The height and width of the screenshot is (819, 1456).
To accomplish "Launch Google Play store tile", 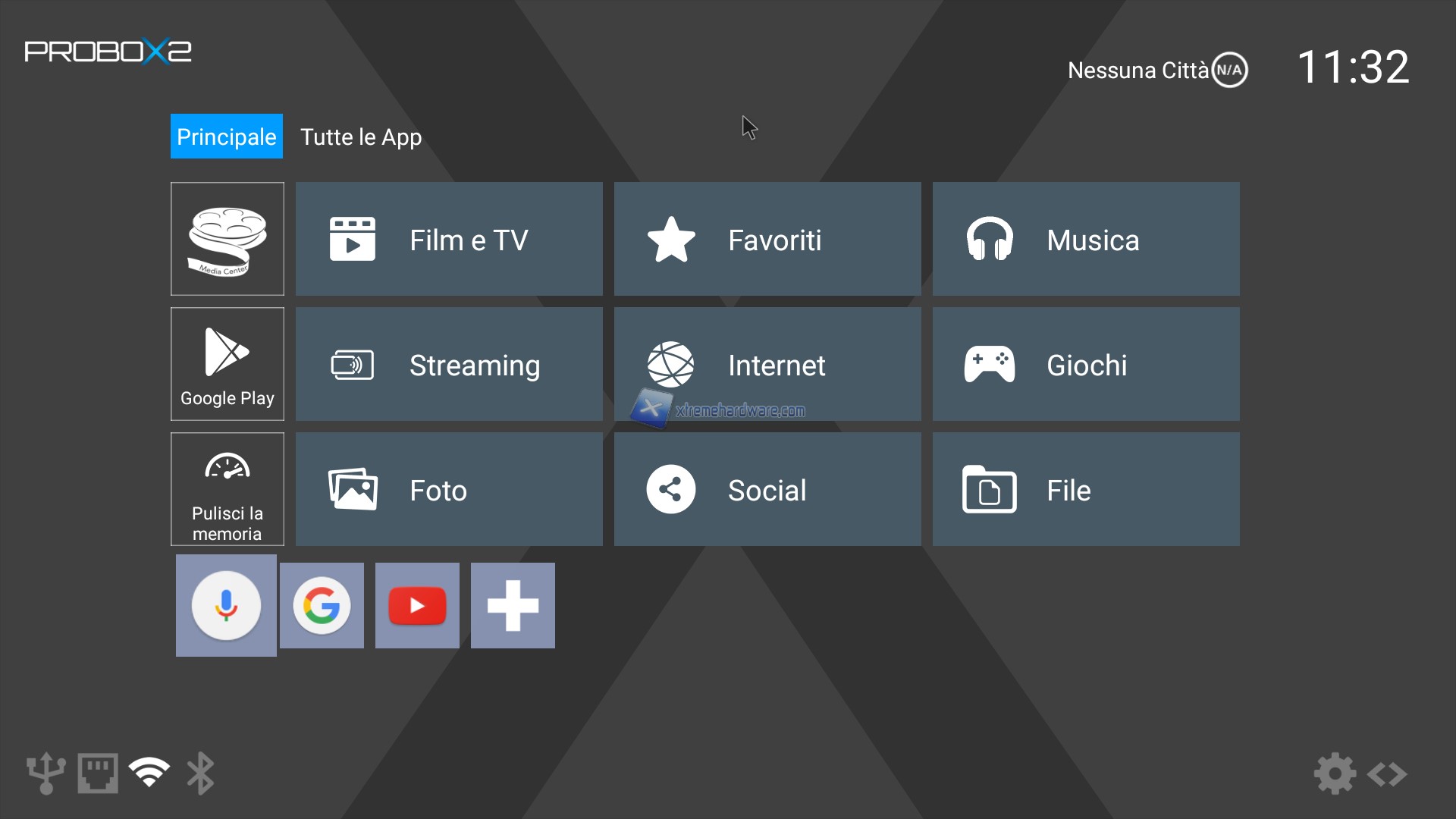I will pyautogui.click(x=227, y=364).
